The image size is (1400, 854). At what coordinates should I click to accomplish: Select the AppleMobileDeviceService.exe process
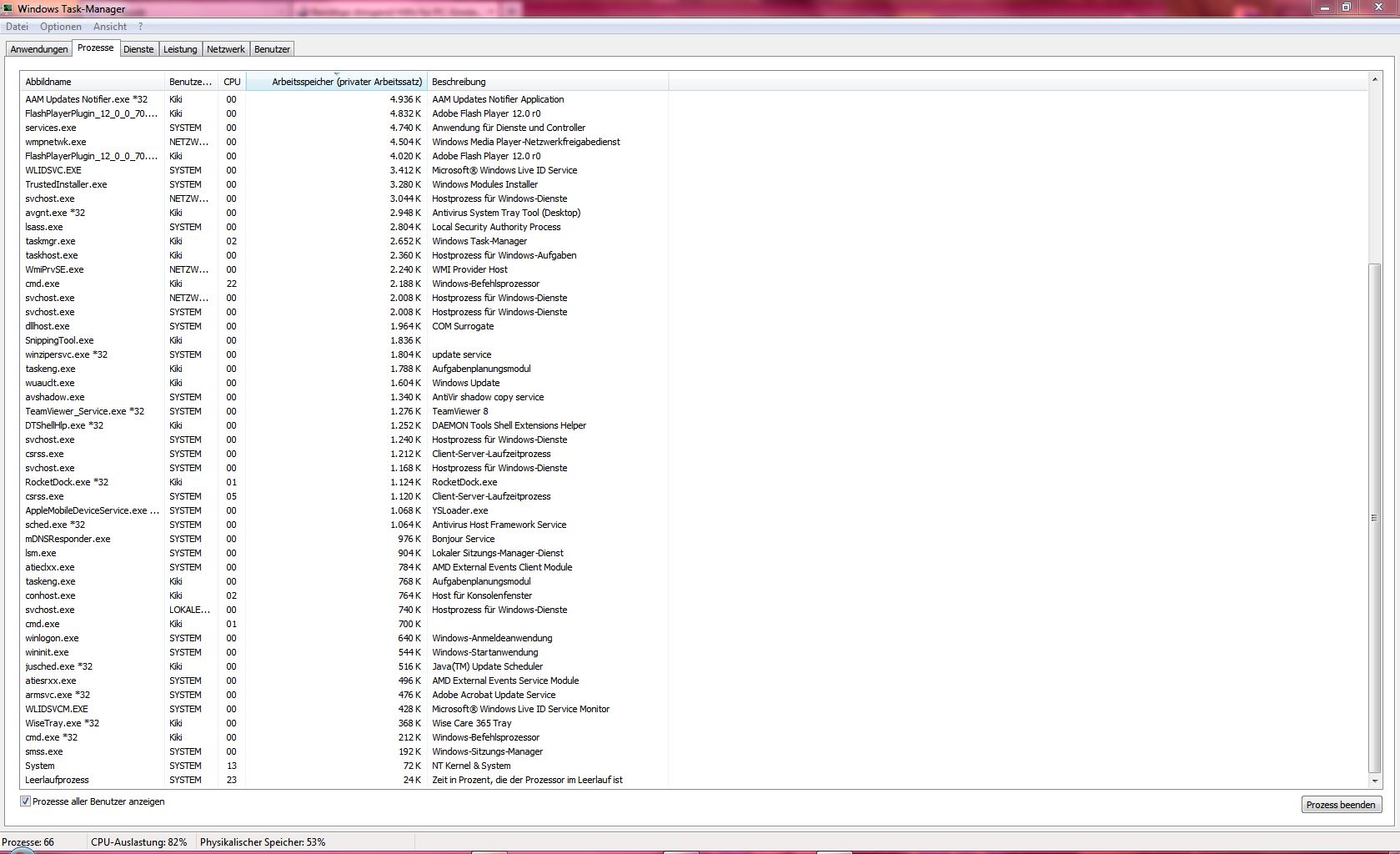(344, 510)
